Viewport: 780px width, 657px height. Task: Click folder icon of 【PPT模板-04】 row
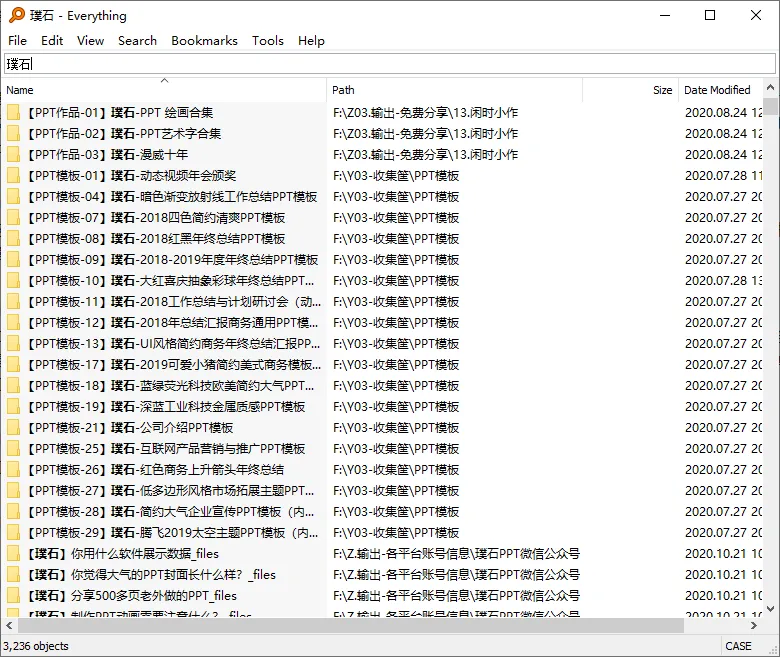click(13, 196)
